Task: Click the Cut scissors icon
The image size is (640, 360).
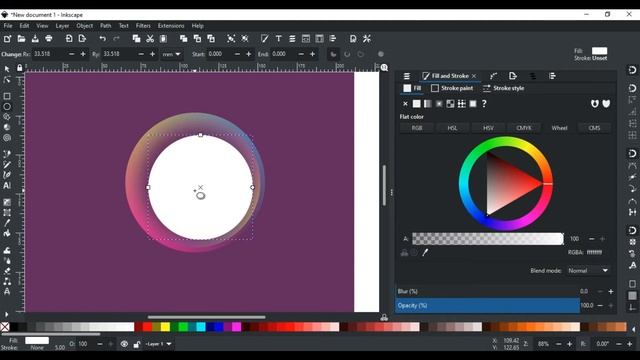Action: point(150,39)
